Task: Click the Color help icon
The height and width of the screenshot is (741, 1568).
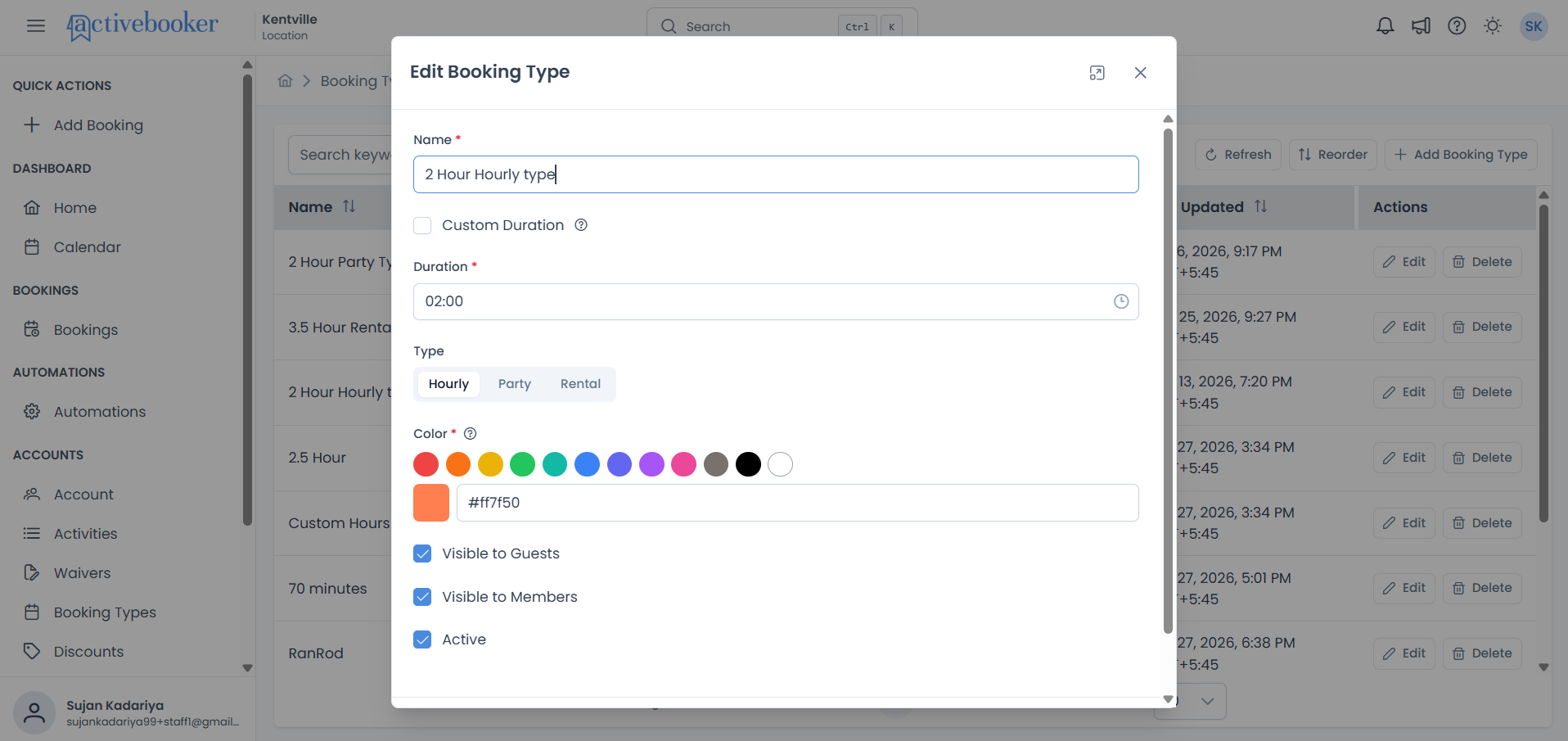Action: [x=471, y=434]
